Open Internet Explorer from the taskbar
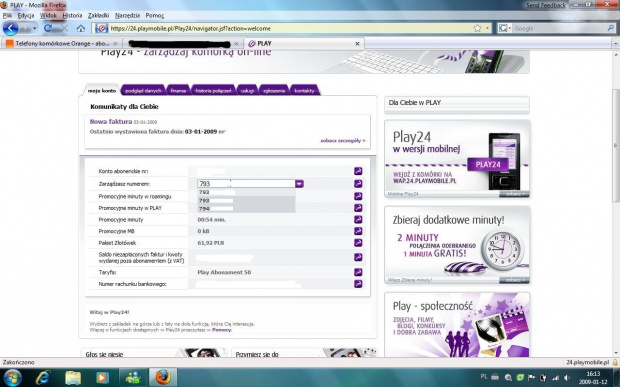The width and height of the screenshot is (620, 387). [43, 378]
